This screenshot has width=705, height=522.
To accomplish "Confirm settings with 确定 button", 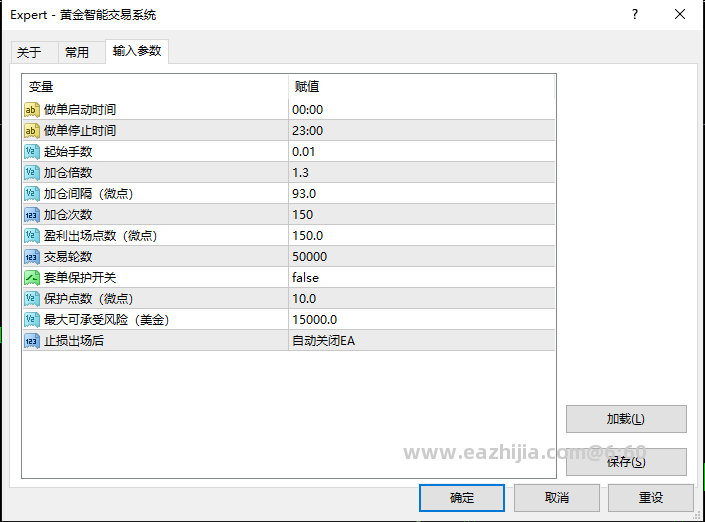I will pos(462,498).
